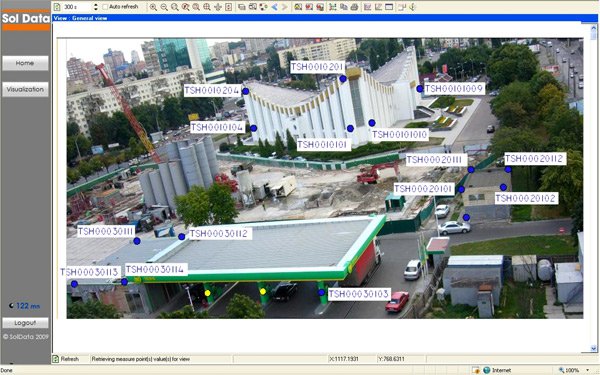Click the zoom out magnifier icon

coord(164,7)
